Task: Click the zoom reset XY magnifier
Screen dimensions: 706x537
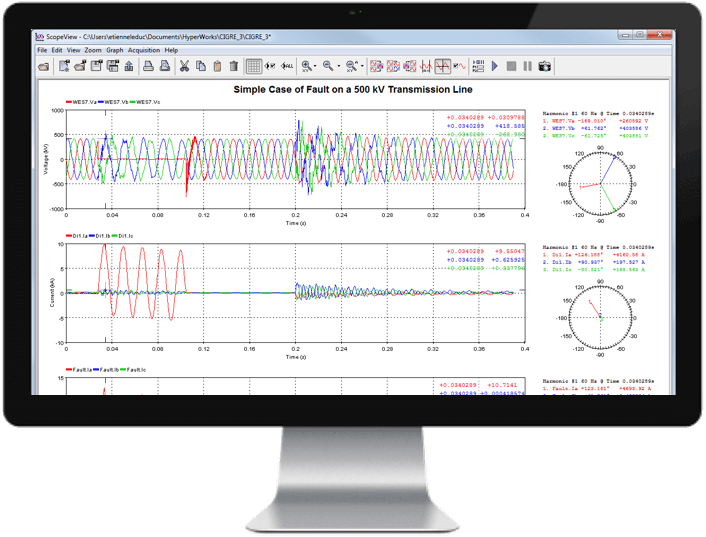Action: click(x=352, y=67)
